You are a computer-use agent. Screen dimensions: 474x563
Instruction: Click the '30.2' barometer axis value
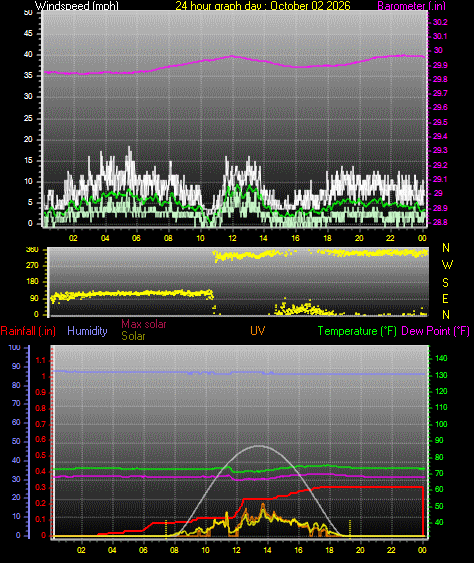(x=440, y=22)
